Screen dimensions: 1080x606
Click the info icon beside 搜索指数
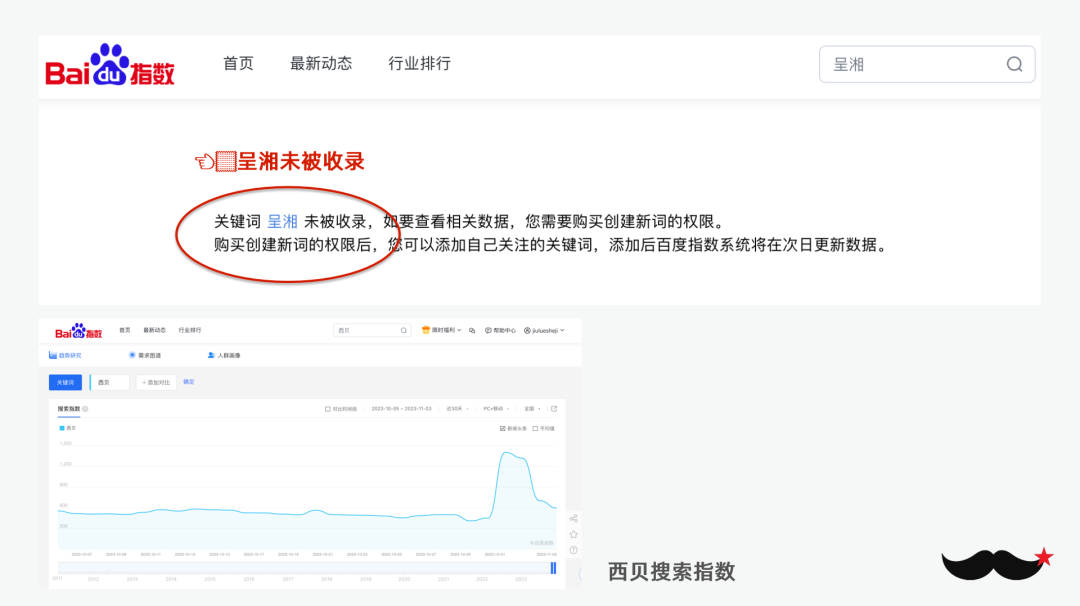(85, 409)
